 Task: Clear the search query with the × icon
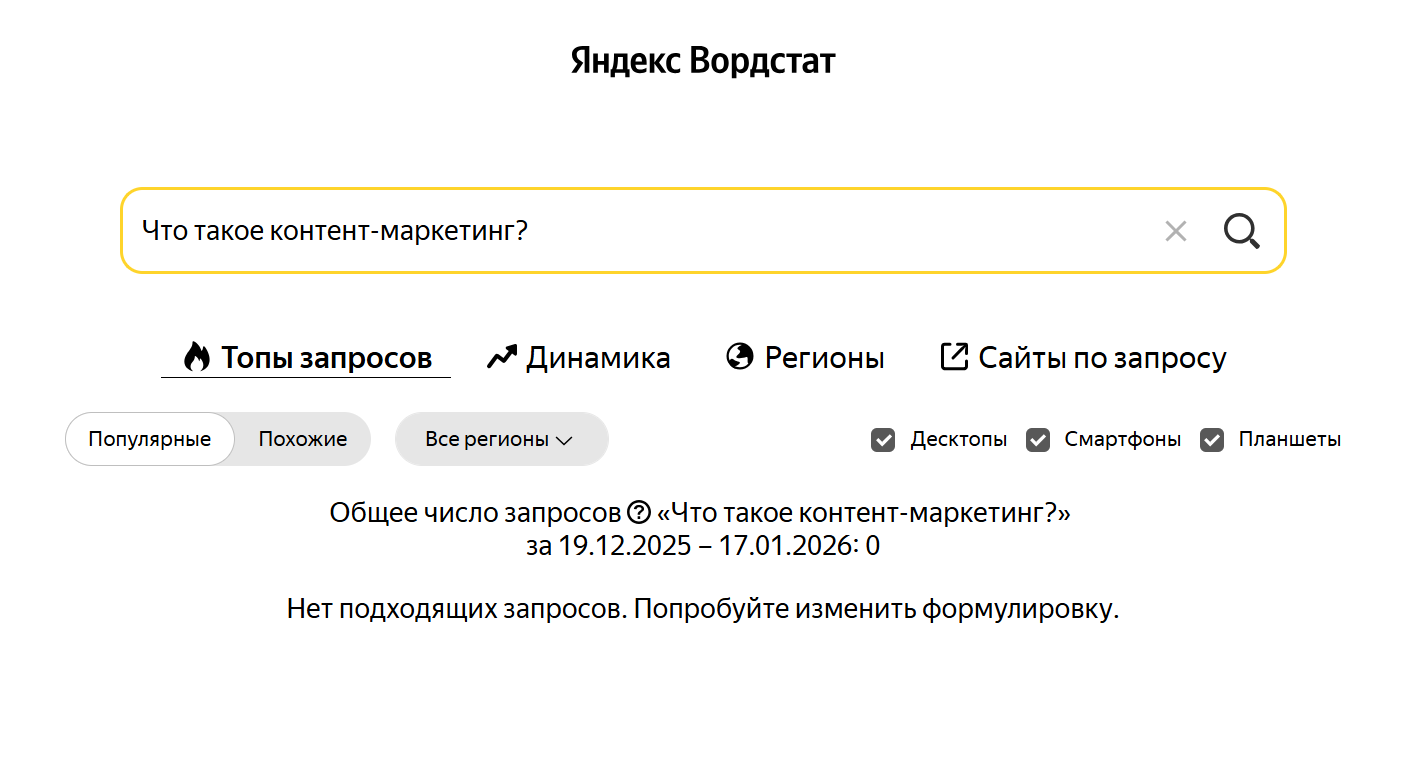(1175, 231)
